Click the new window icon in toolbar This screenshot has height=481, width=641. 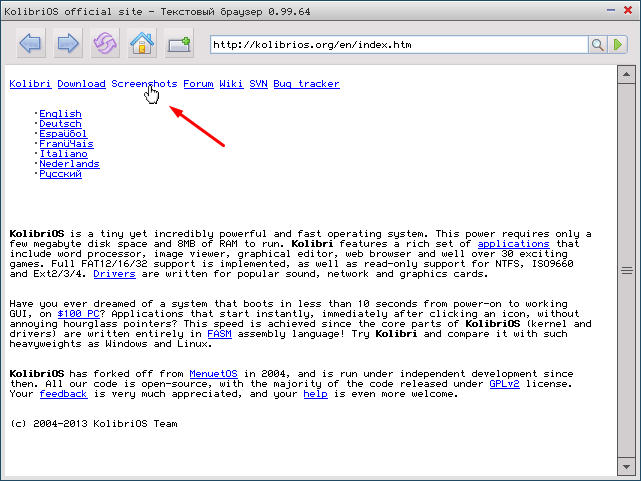coord(179,44)
